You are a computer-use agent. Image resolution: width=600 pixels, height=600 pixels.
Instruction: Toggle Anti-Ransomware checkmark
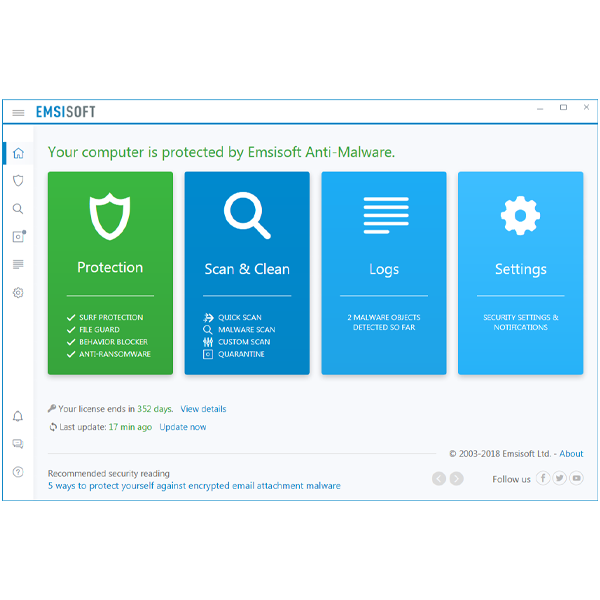(x=71, y=354)
